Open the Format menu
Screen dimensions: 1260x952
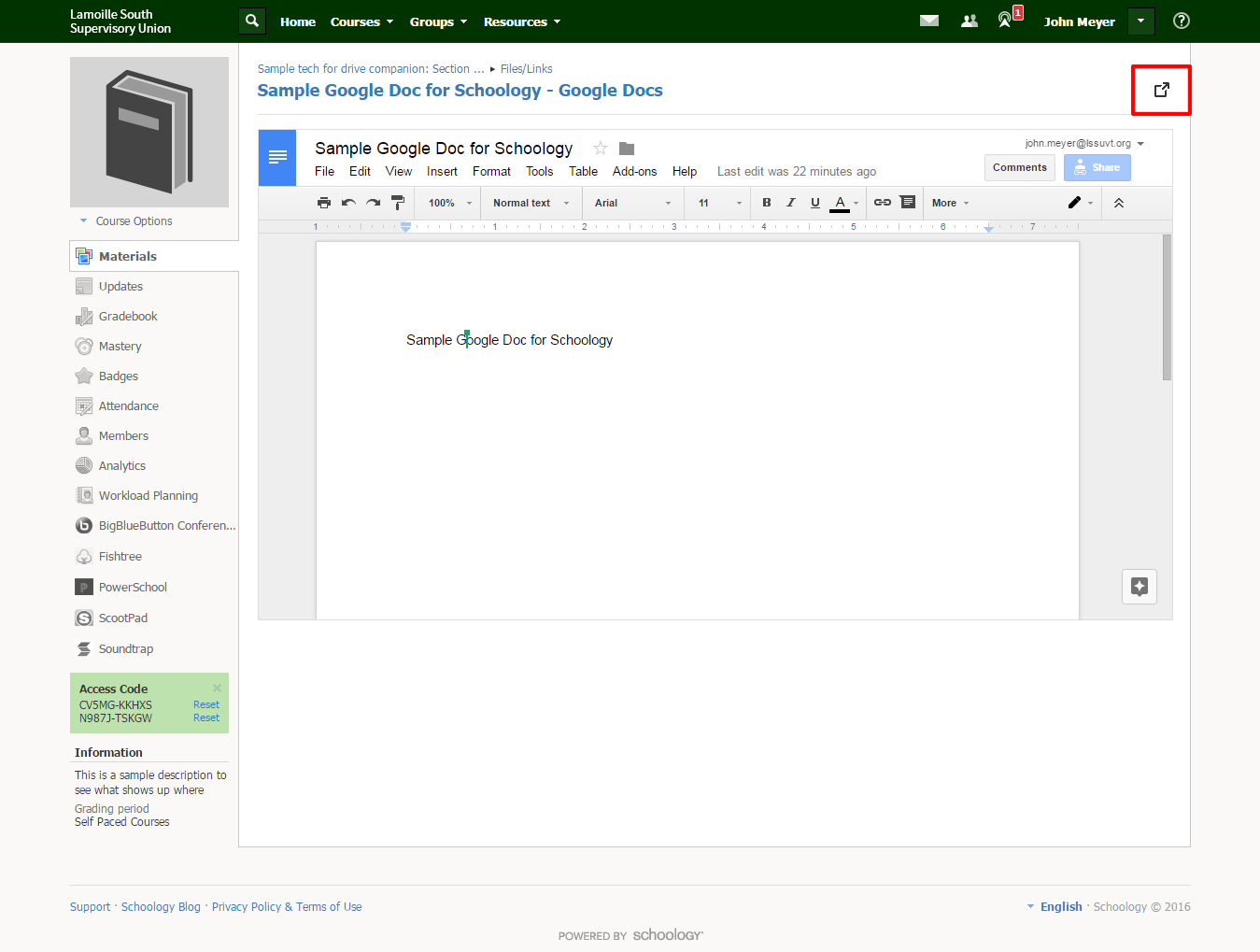pyautogui.click(x=491, y=171)
